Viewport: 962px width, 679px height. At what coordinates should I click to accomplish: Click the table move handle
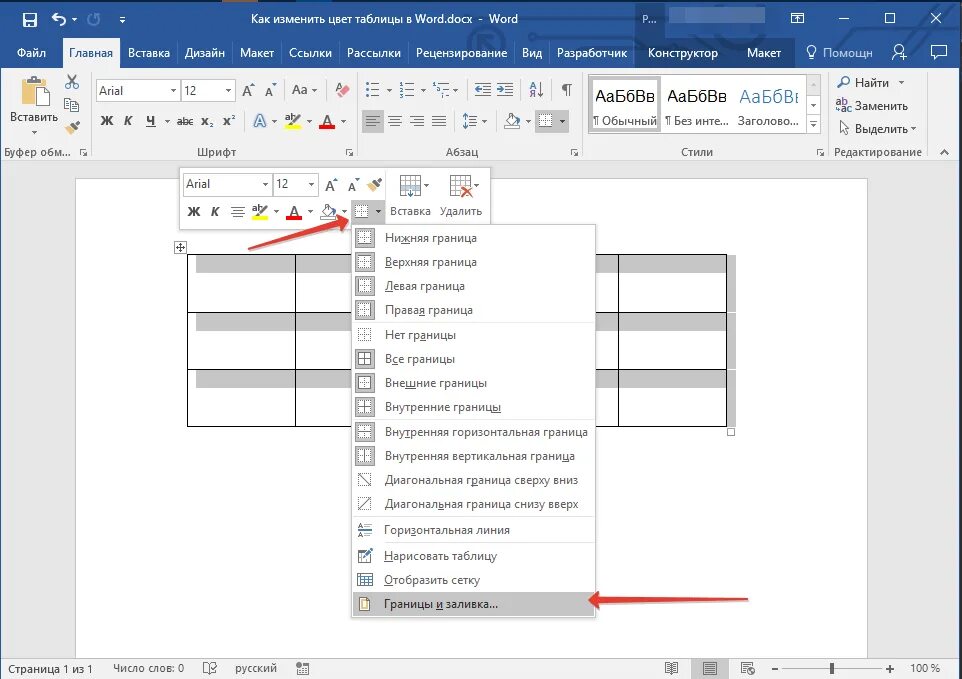coord(180,247)
